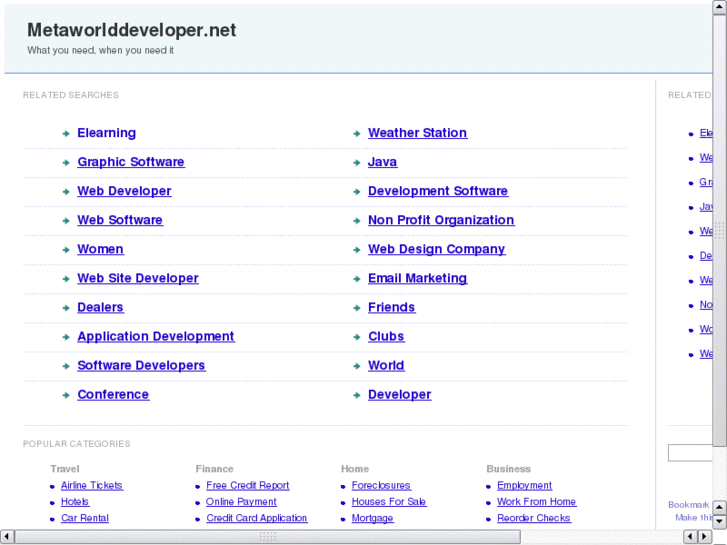
Task: Click the arrow icon beside Weather Station
Action: click(357, 134)
